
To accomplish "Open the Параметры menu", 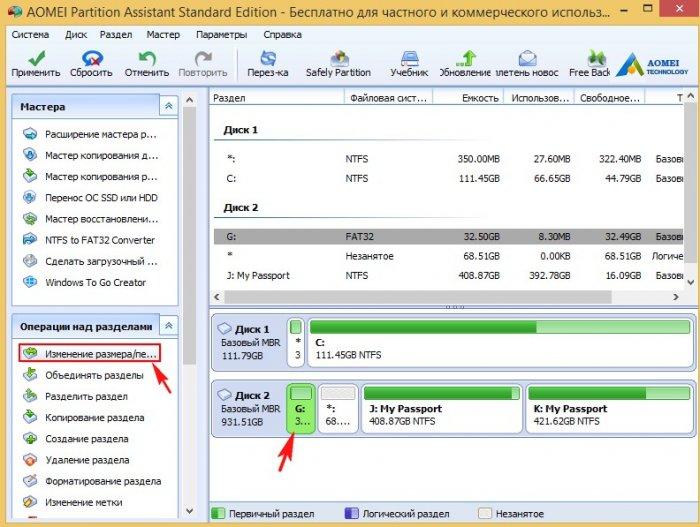I will tap(221, 34).
